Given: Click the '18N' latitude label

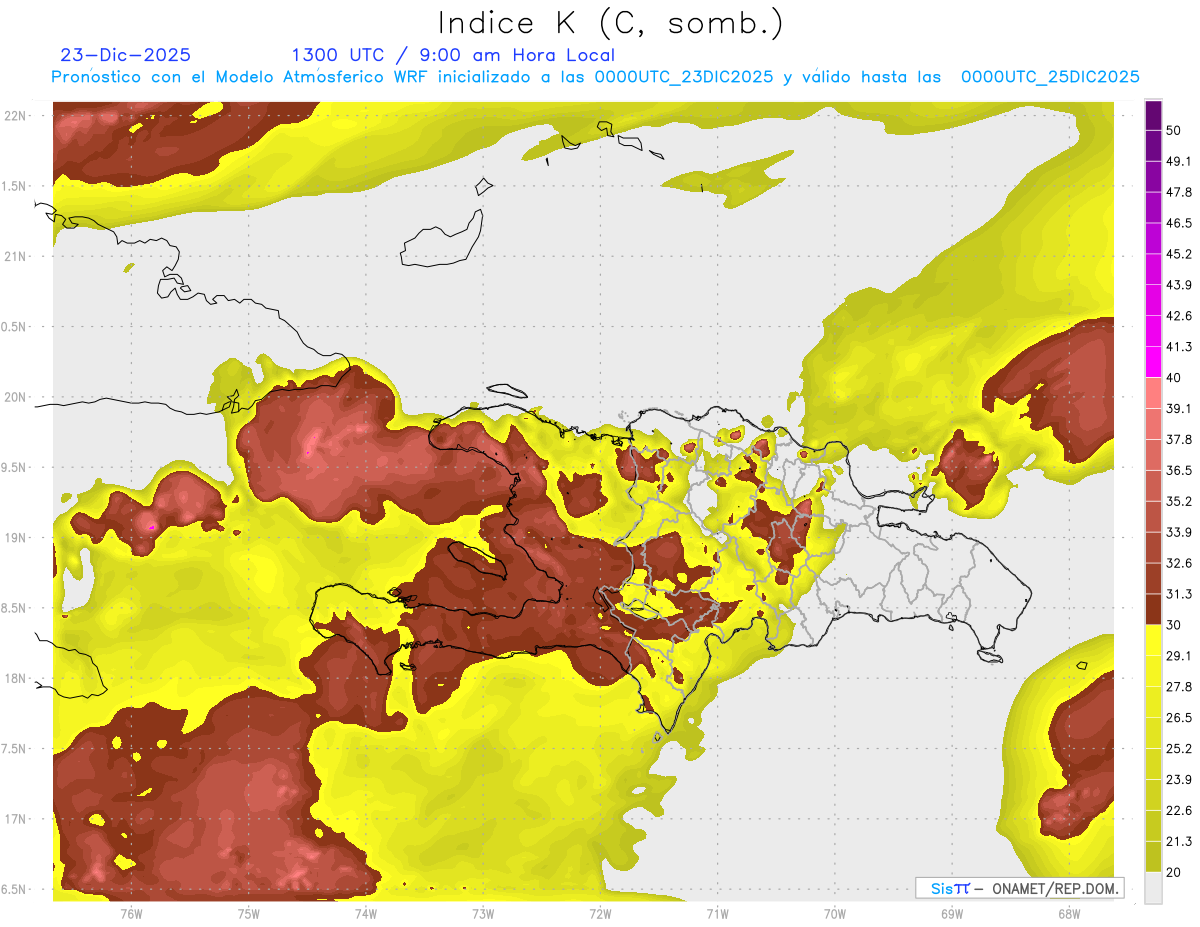Looking at the screenshot, I should [15, 679].
